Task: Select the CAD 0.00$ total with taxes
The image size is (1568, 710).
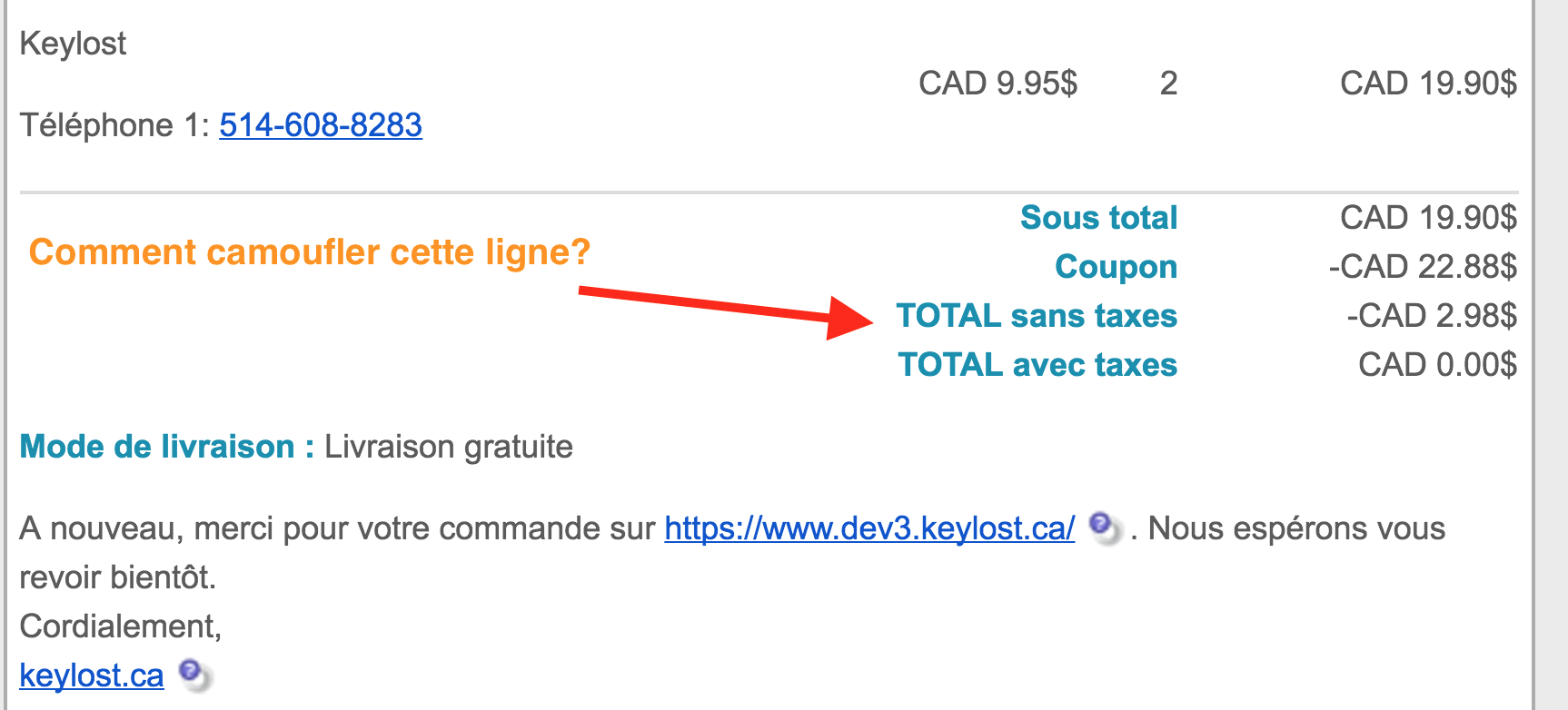Action: click(1437, 365)
